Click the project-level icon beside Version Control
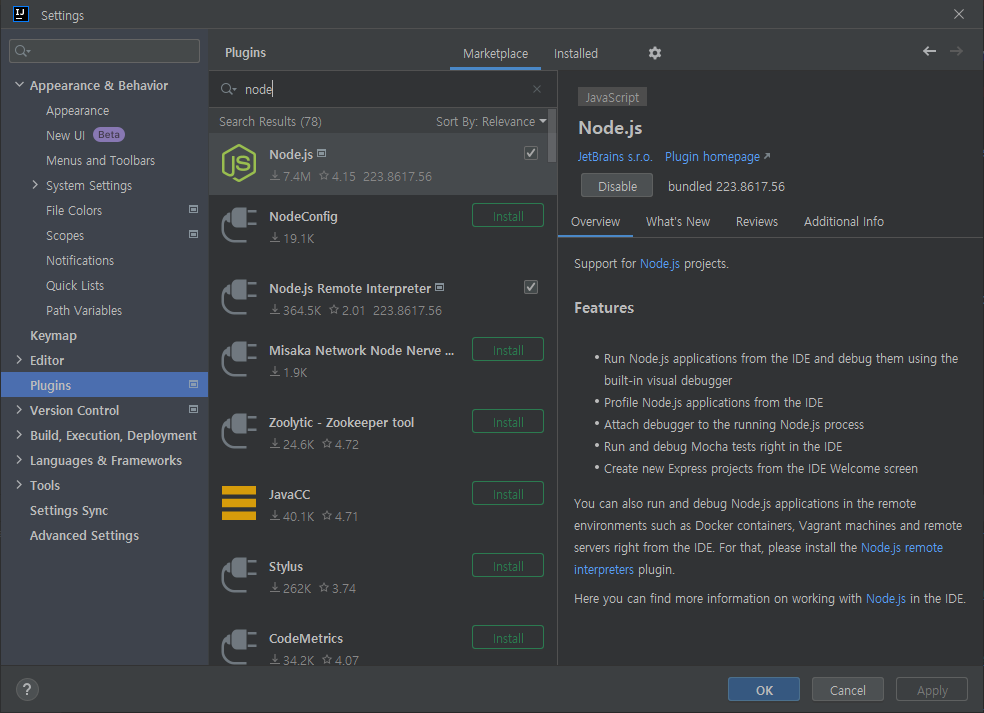Image resolution: width=984 pixels, height=713 pixels. tap(193, 409)
